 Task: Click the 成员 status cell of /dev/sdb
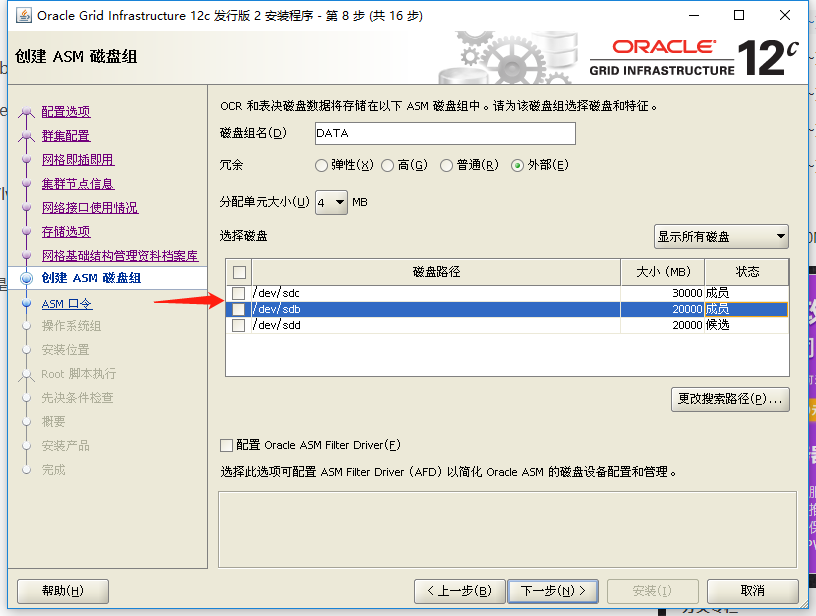(x=746, y=310)
